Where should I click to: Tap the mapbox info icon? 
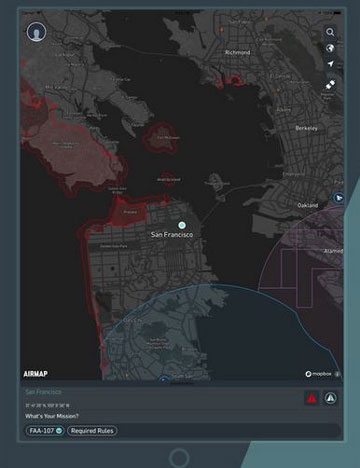tap(337, 374)
